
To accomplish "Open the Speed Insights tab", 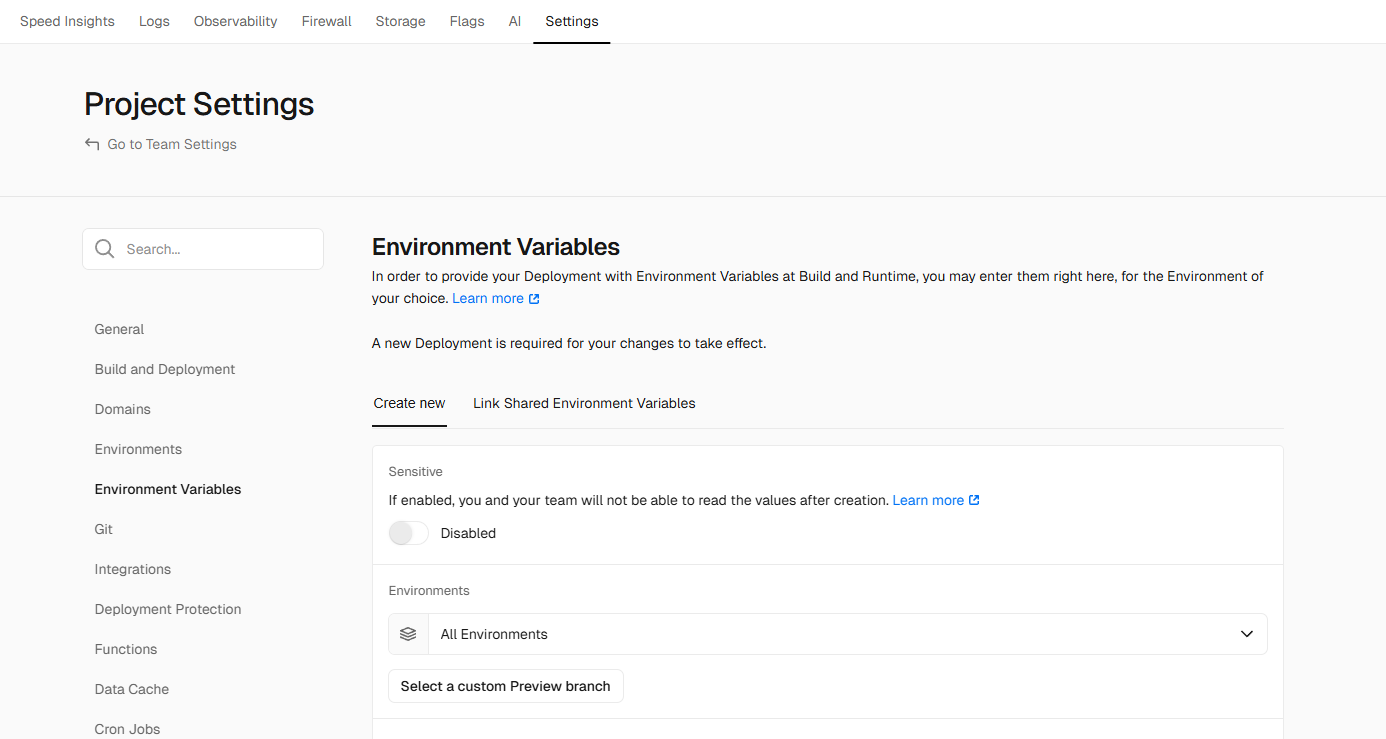I will pyautogui.click(x=67, y=21).
